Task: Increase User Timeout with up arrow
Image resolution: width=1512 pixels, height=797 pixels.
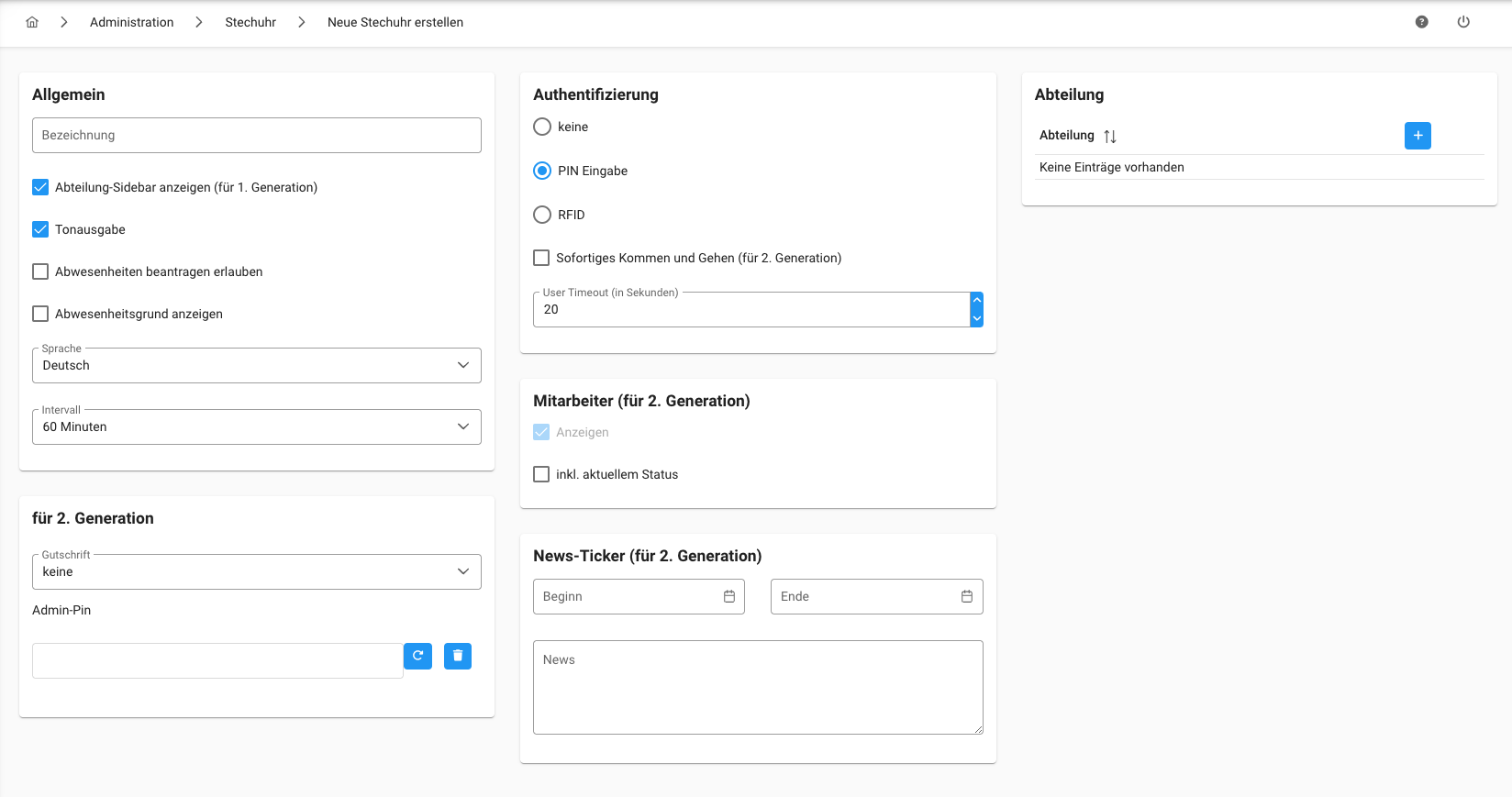Action: point(976,301)
